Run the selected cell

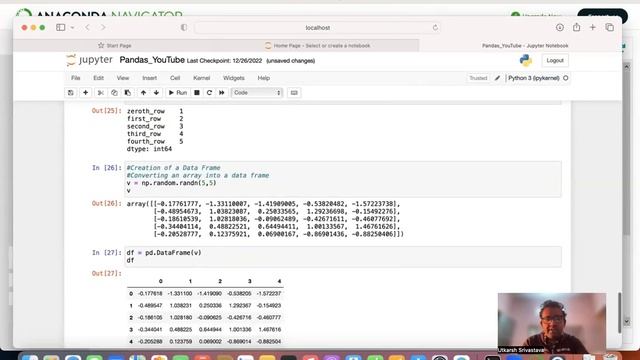coord(178,93)
